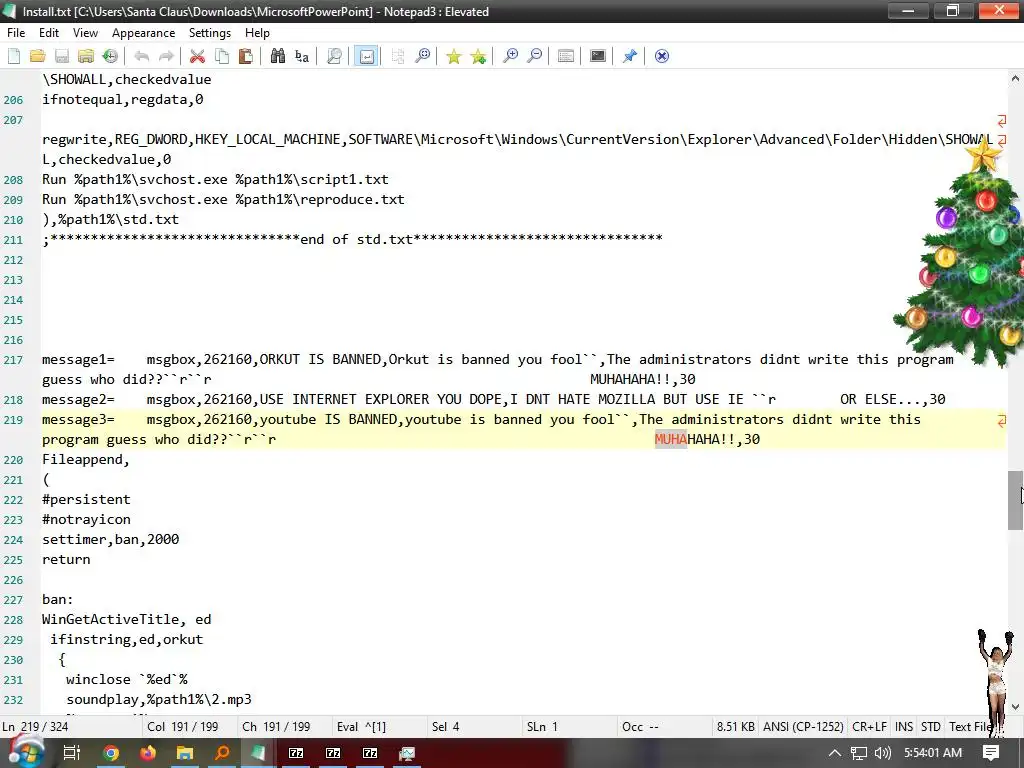1024x768 pixels.
Task: Launch Google Chrome from the taskbar
Action: (x=111, y=753)
